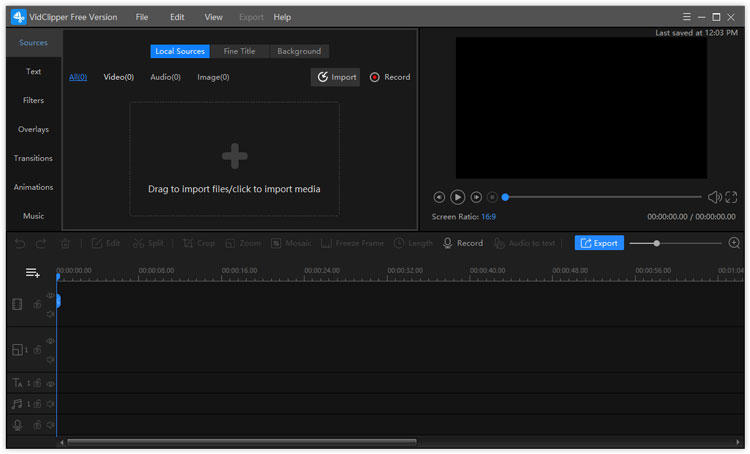Image resolution: width=750 pixels, height=454 pixels.
Task: Select the Sources sidebar category
Action: tap(33, 43)
